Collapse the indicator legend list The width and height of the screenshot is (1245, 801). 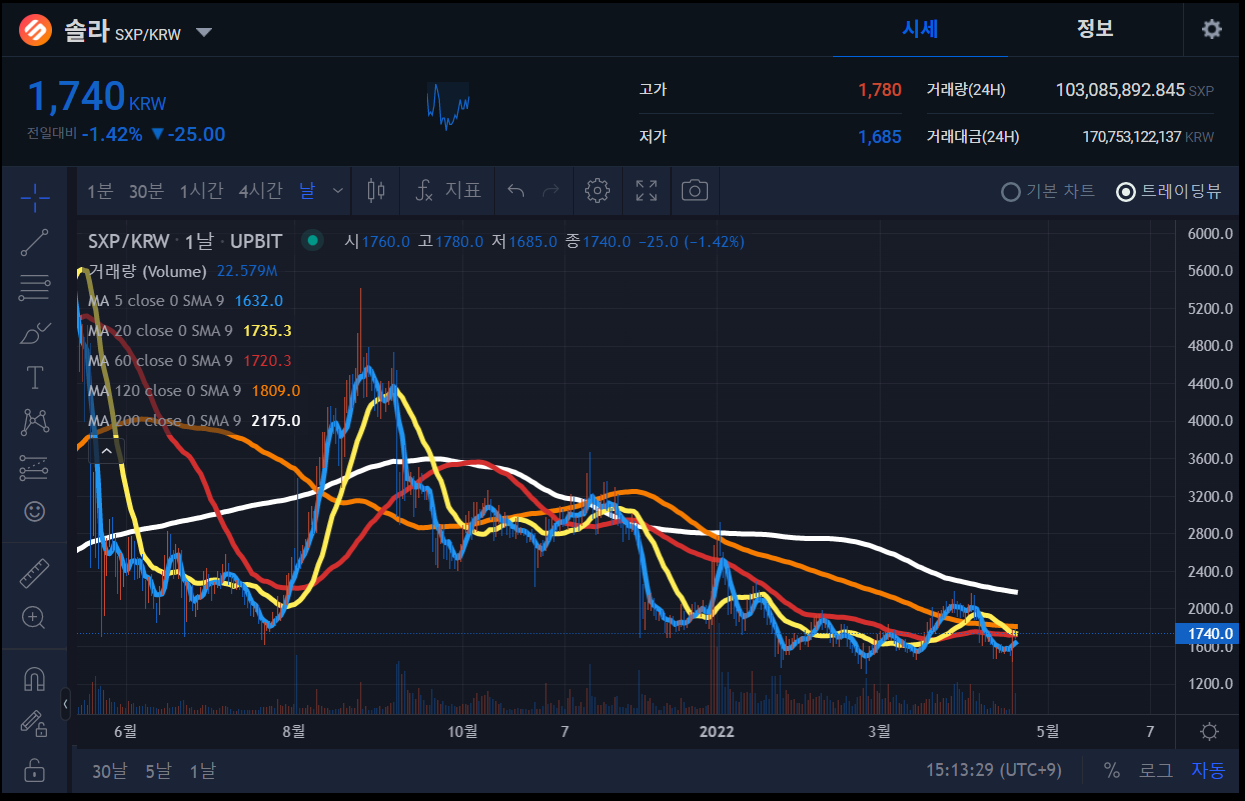106,451
